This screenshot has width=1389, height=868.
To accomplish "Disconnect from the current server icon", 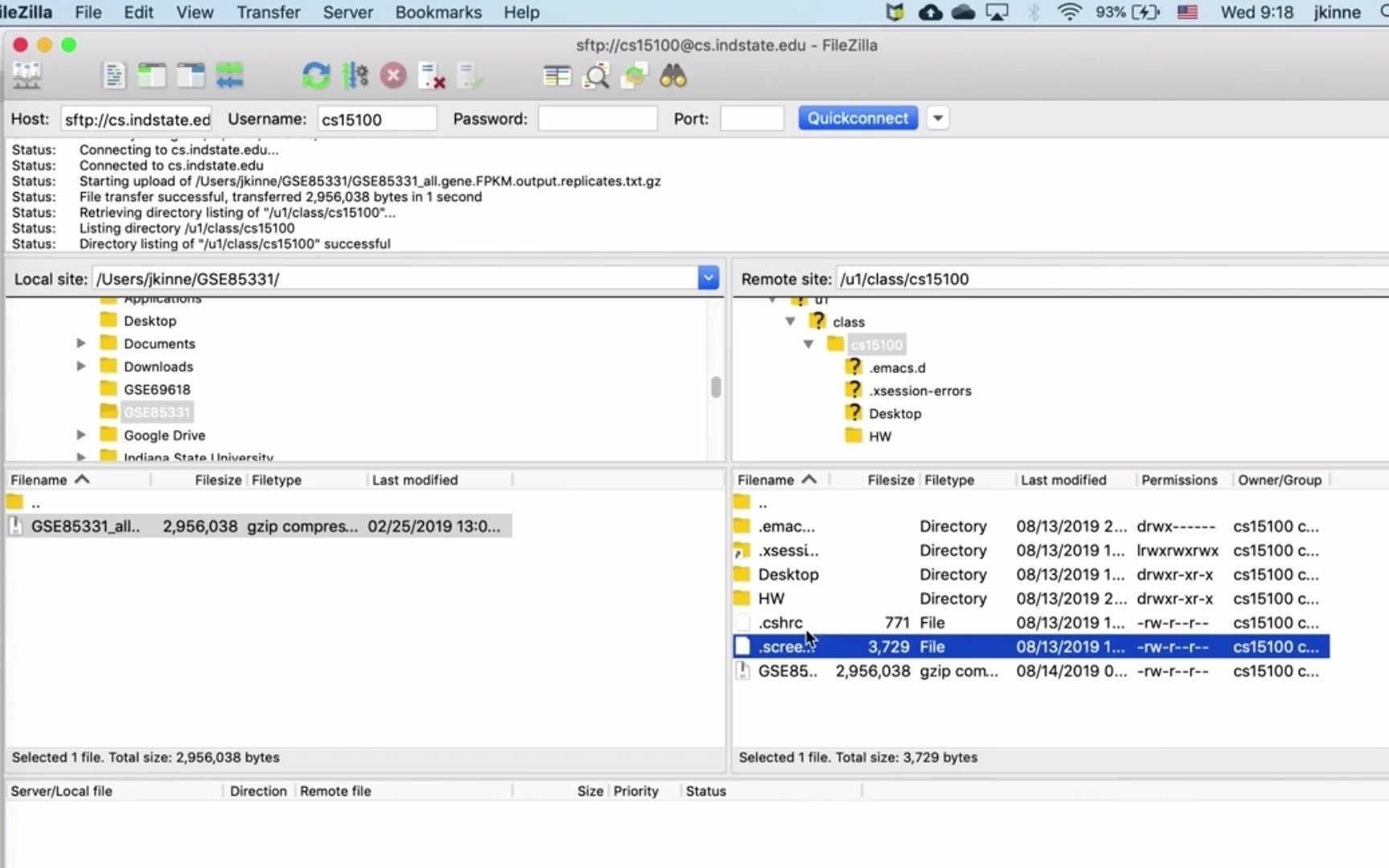I will click(x=432, y=76).
